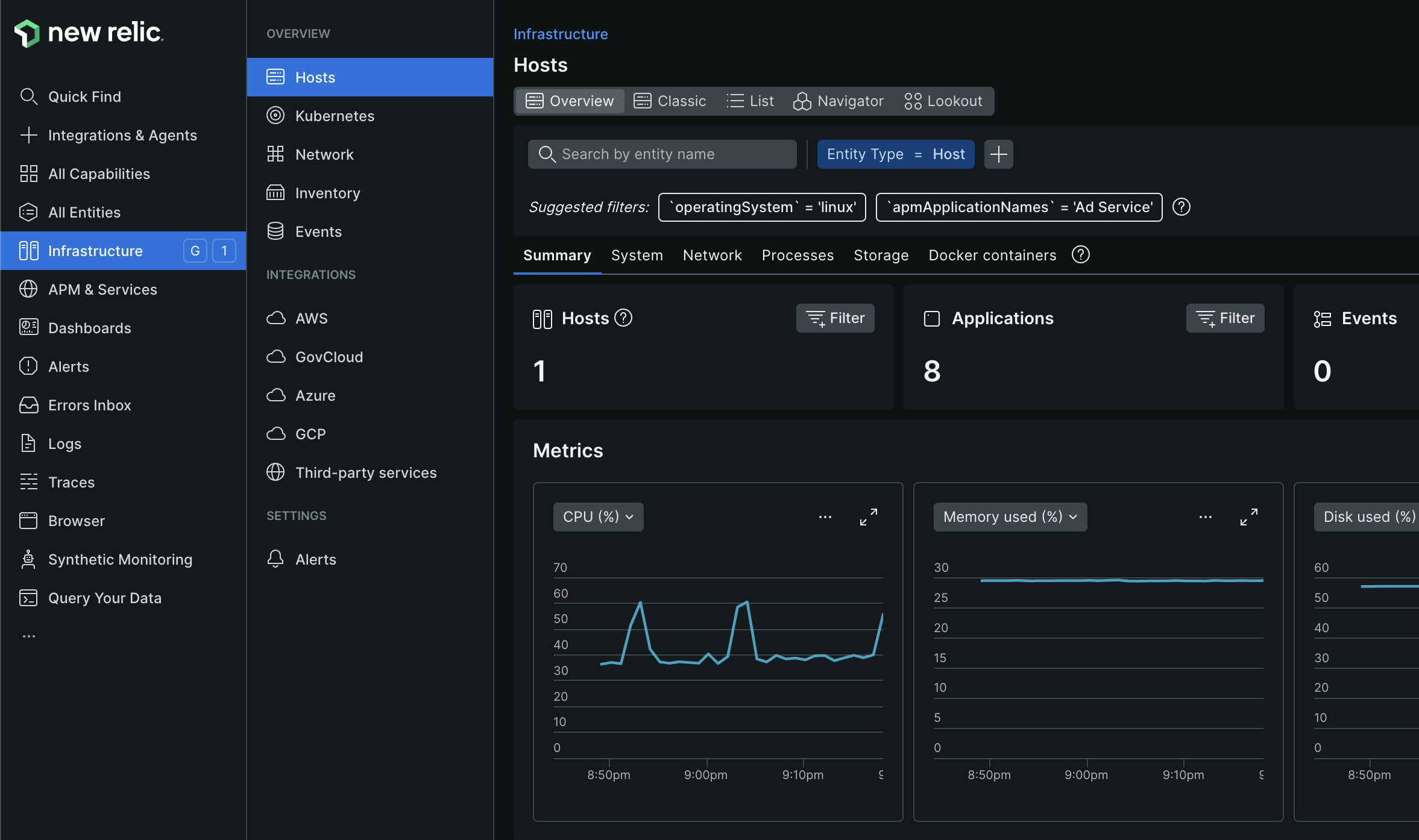Open help icon beside Docker containers tab
Screen dimensions: 1419x840
click(1081, 255)
